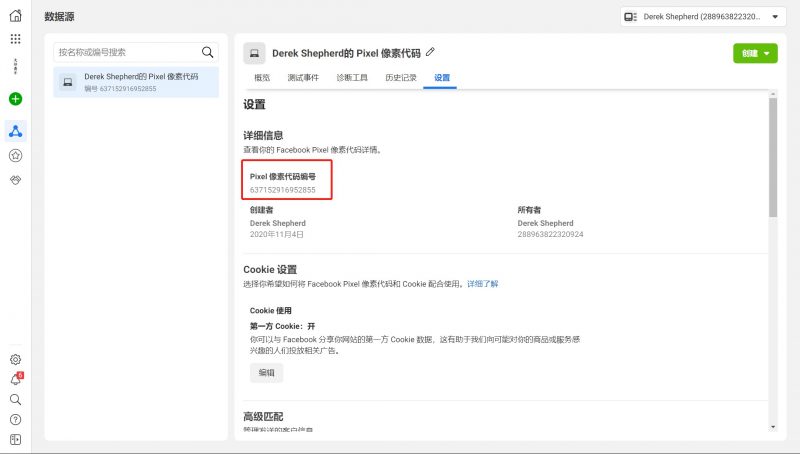Click the 数据源 page heading
The width and height of the screenshot is (800, 454).
coord(59,16)
